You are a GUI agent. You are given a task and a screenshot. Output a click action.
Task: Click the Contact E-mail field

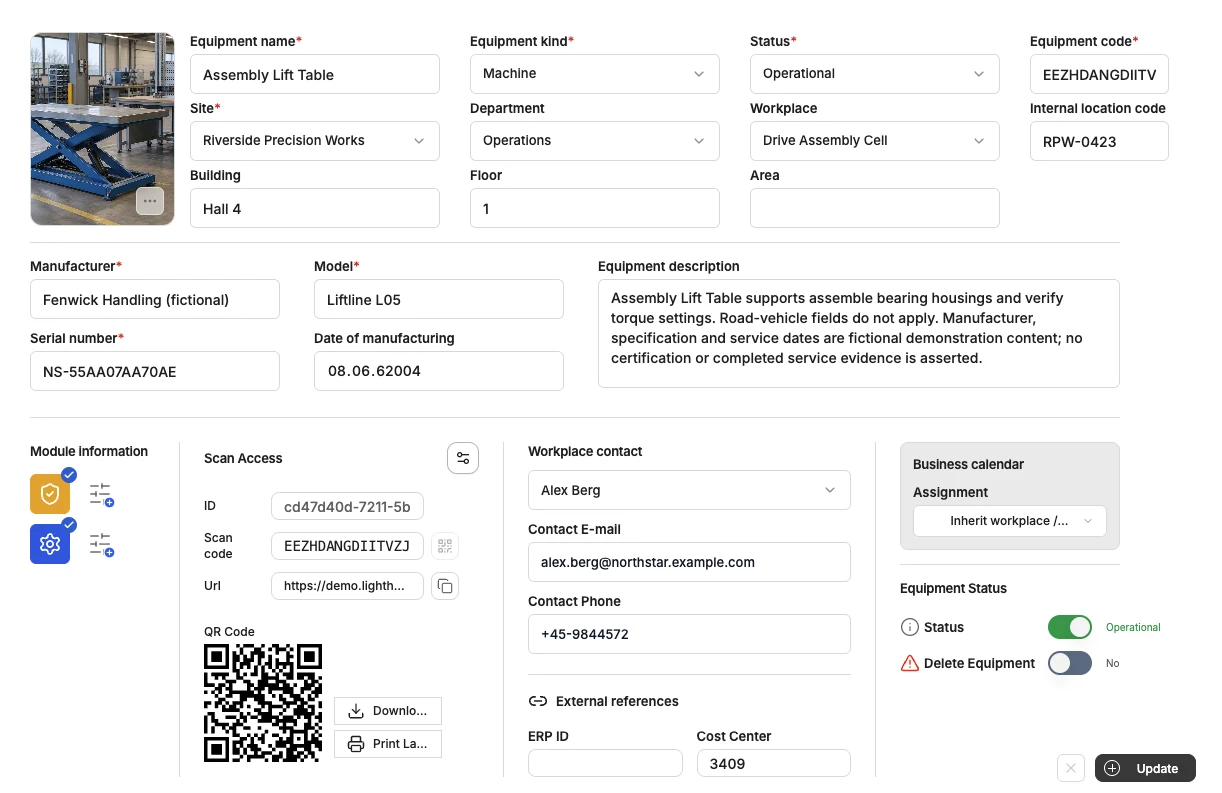pyautogui.click(x=689, y=562)
